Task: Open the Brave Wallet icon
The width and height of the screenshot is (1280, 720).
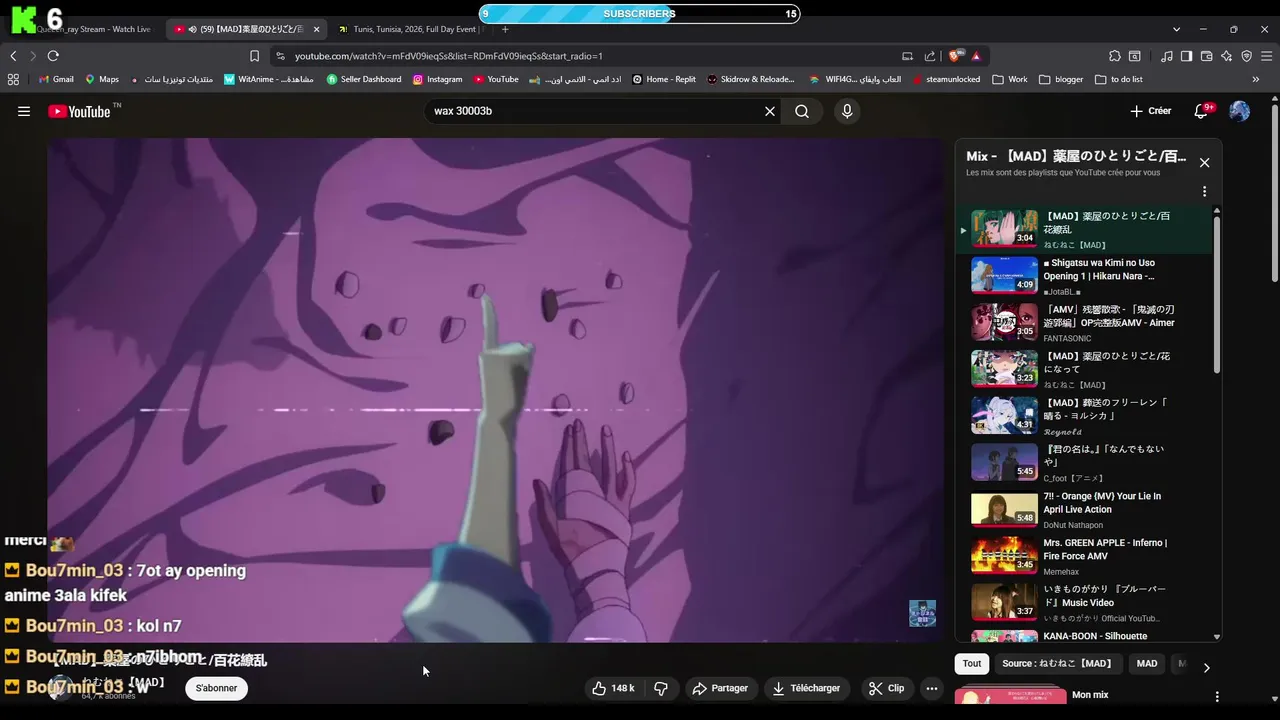Action: pyautogui.click(x=1207, y=56)
